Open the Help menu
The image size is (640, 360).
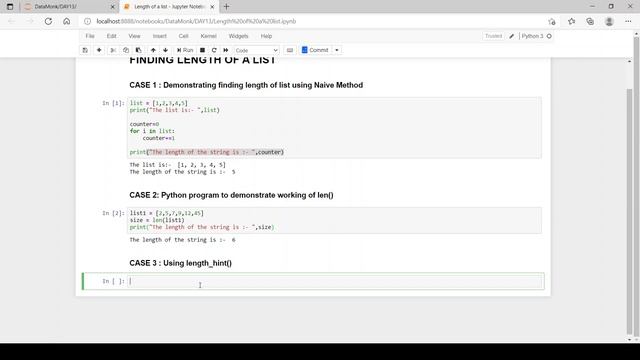tap(266, 36)
